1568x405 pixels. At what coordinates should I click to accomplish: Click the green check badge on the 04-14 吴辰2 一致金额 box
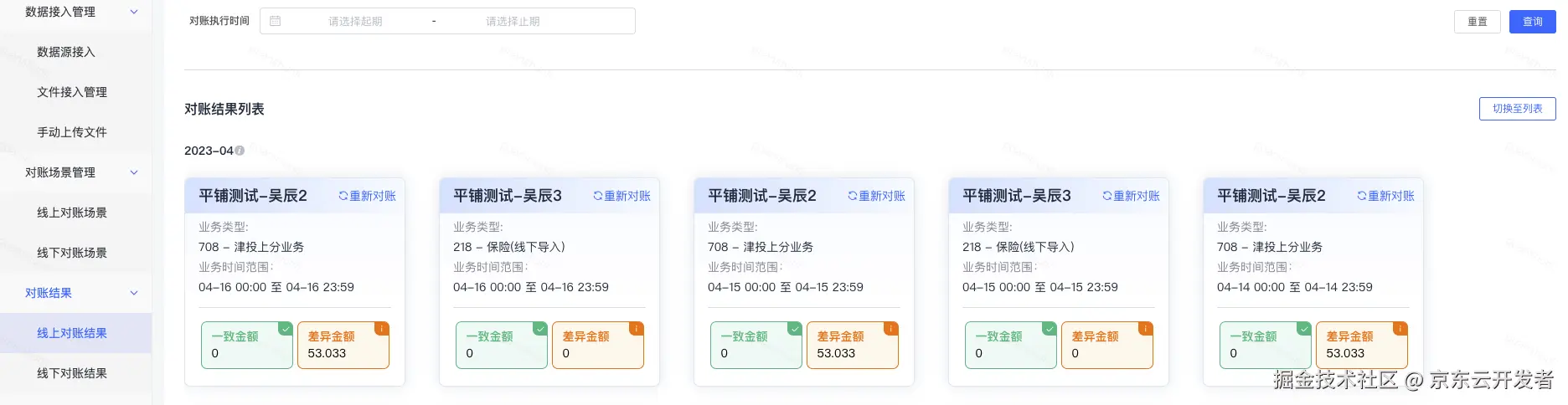(x=1303, y=329)
